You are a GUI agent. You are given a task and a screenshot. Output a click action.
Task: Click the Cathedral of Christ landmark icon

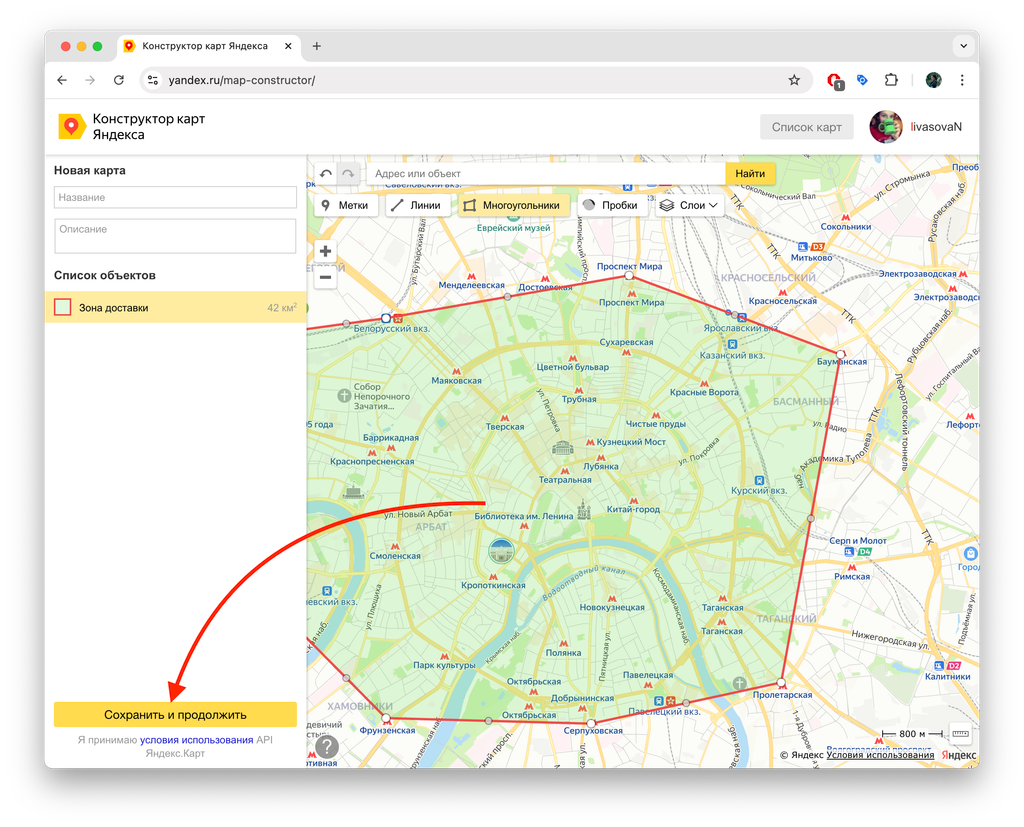pyautogui.click(x=502, y=551)
